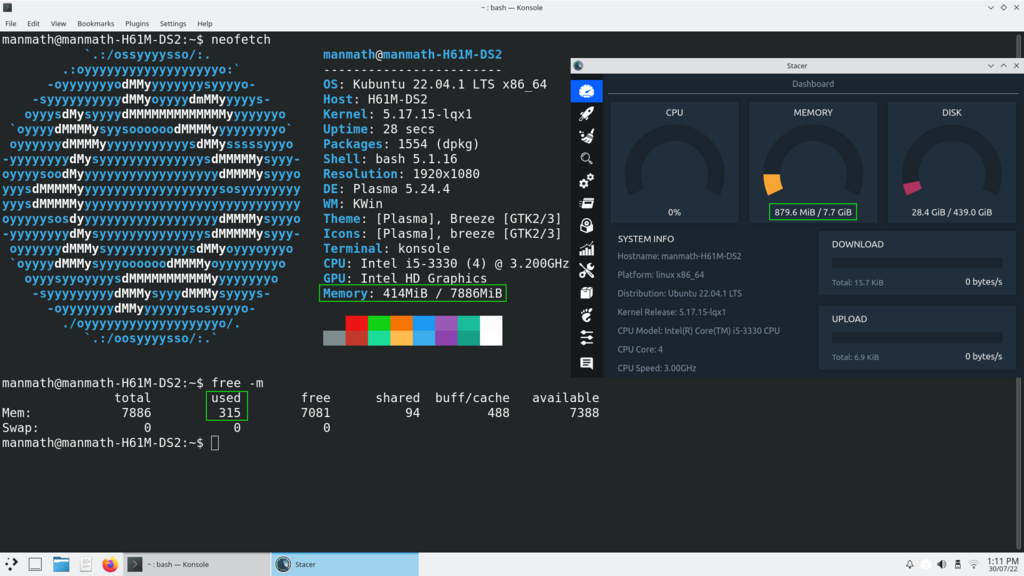The height and width of the screenshot is (576, 1024).
Task: Open the Edit menu in Konsole
Action: pos(33,24)
